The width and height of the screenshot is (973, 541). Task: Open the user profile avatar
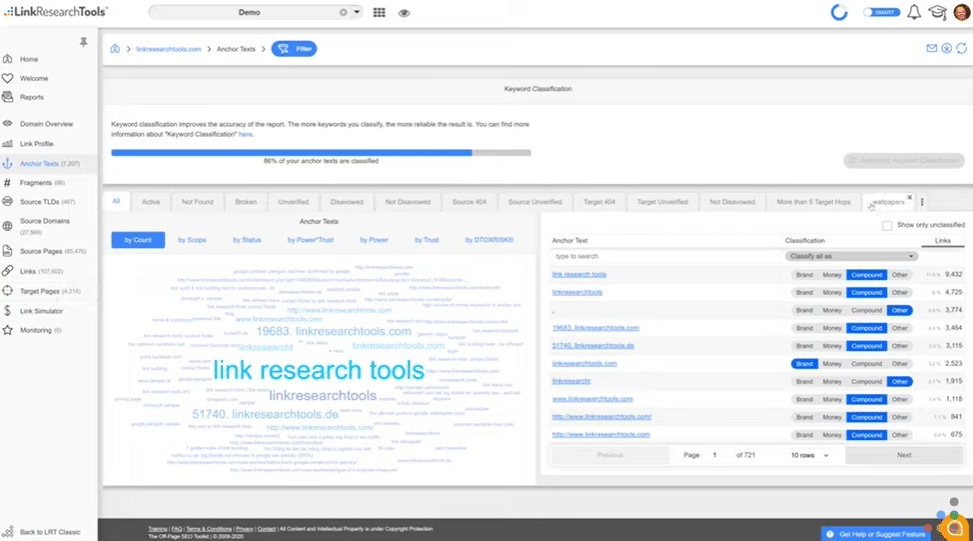[962, 12]
